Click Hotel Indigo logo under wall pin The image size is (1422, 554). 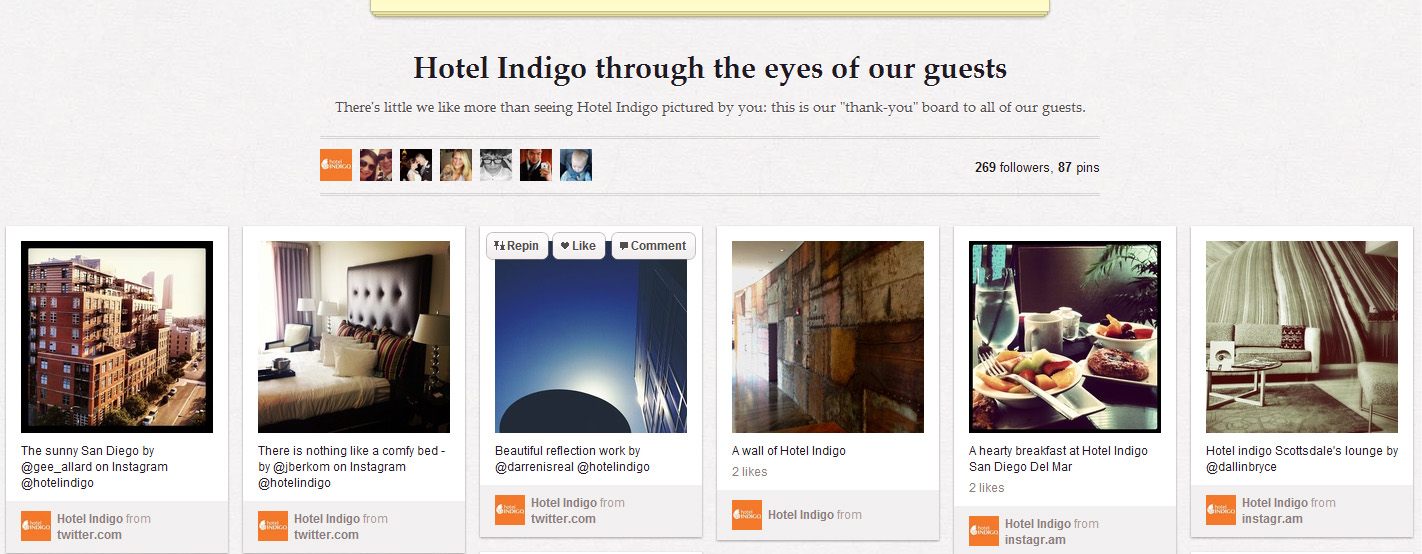point(747,515)
